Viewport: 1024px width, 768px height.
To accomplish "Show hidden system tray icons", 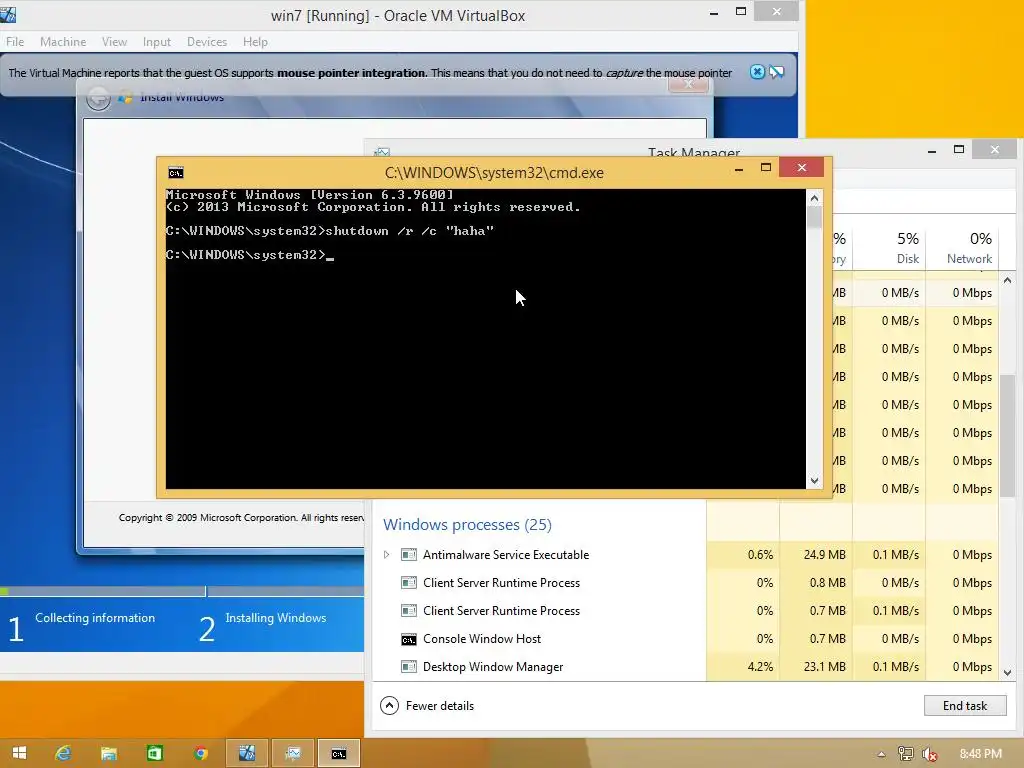I will (x=882, y=754).
